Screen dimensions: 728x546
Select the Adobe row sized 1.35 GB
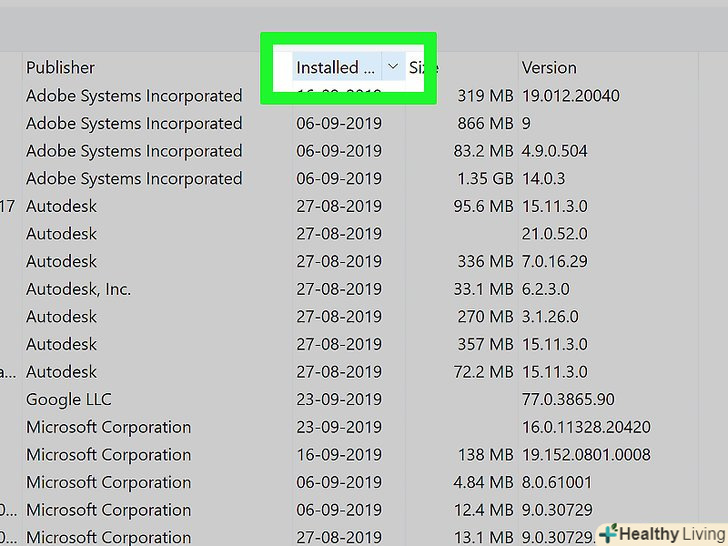pos(134,179)
